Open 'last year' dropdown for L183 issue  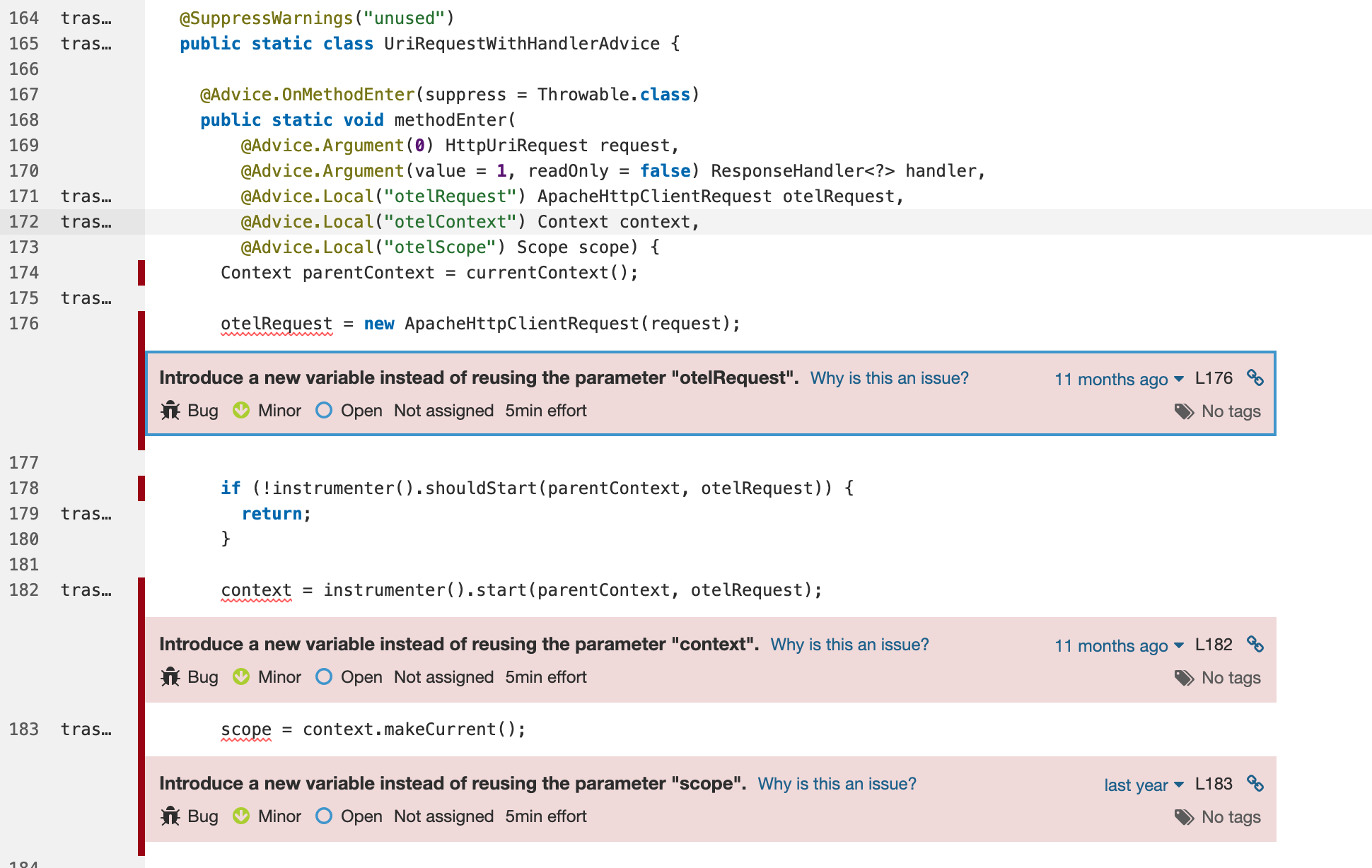[x=1144, y=785]
